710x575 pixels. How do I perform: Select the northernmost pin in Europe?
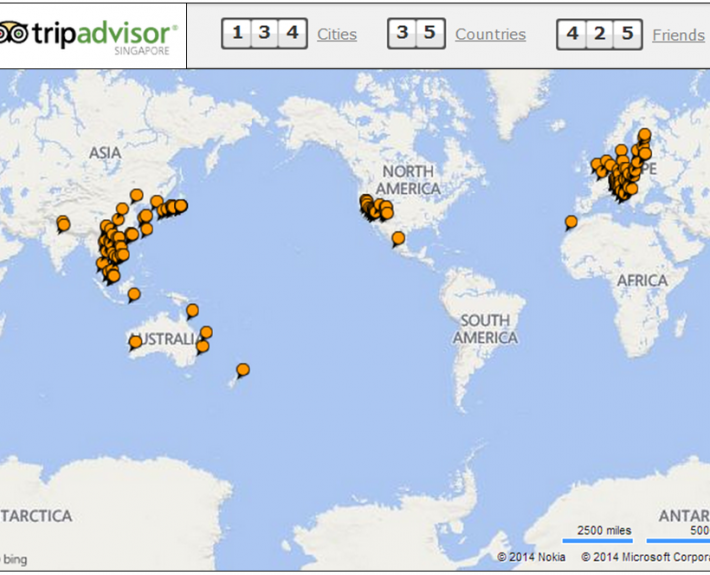(x=644, y=134)
